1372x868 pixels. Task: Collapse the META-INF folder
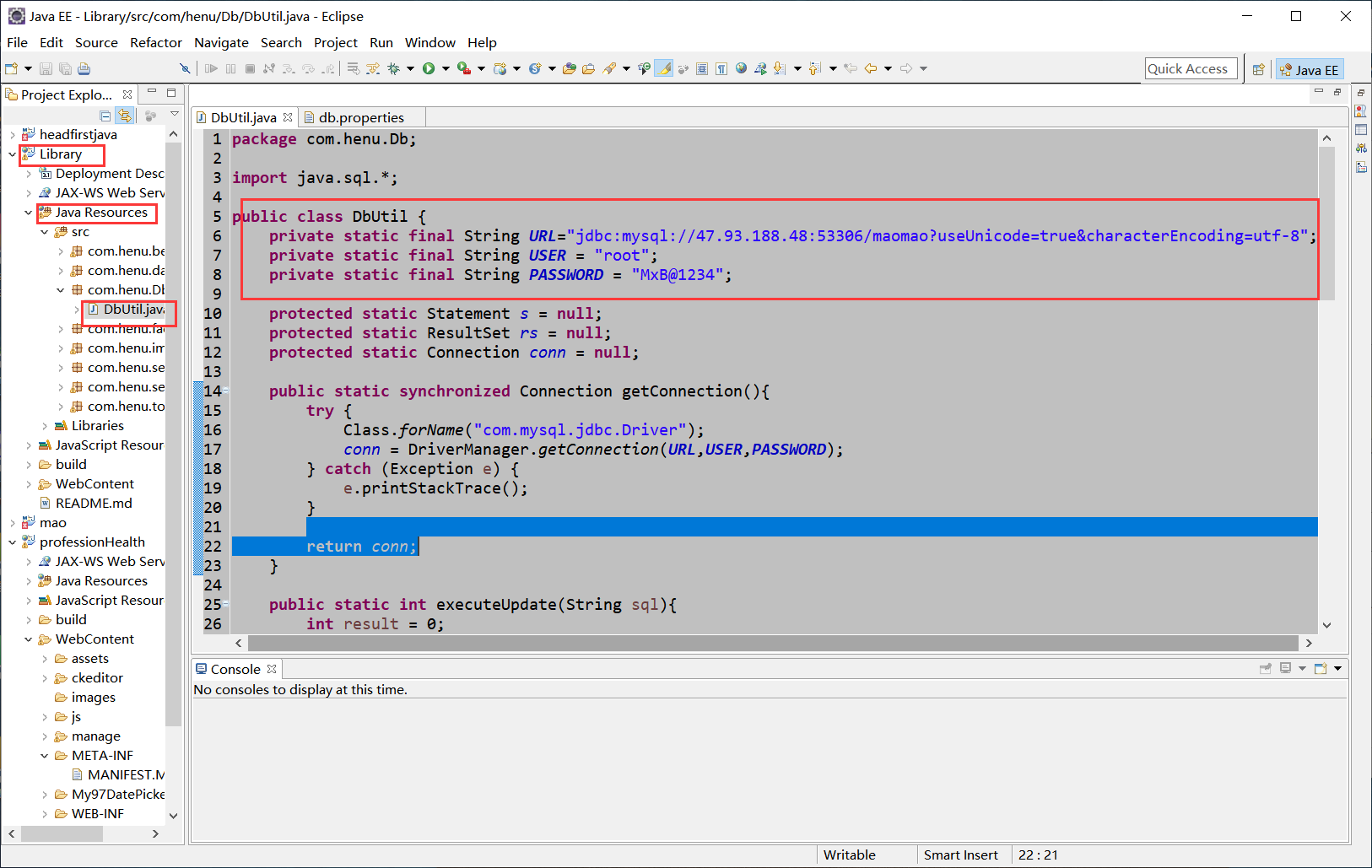[45, 756]
